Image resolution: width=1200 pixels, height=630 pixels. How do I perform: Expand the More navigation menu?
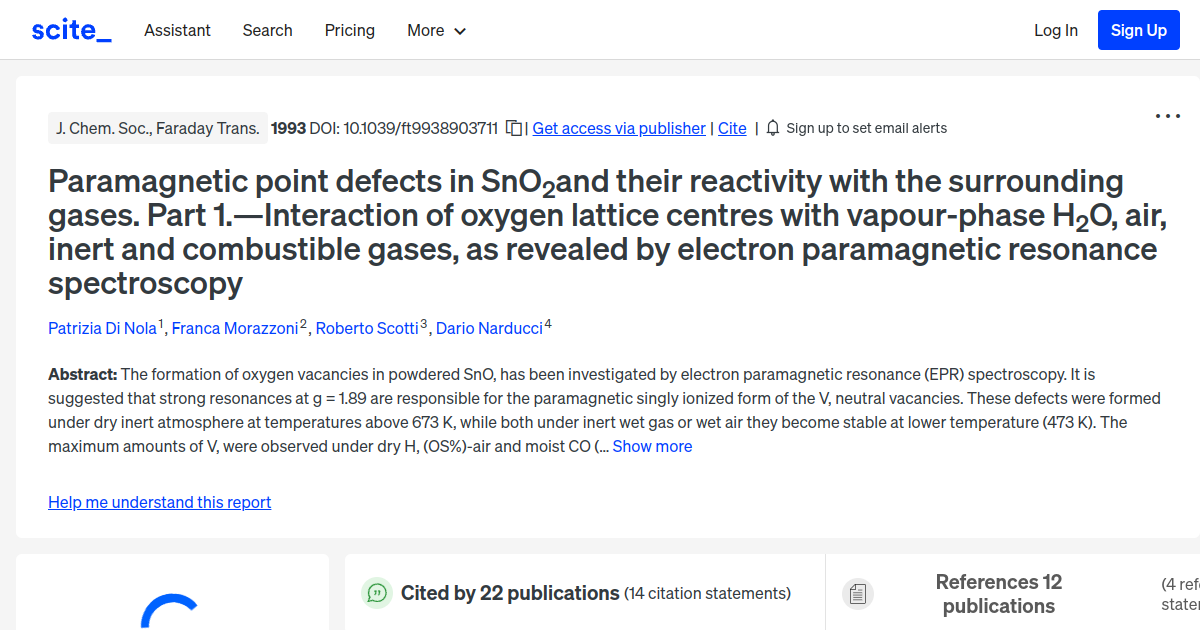point(436,30)
